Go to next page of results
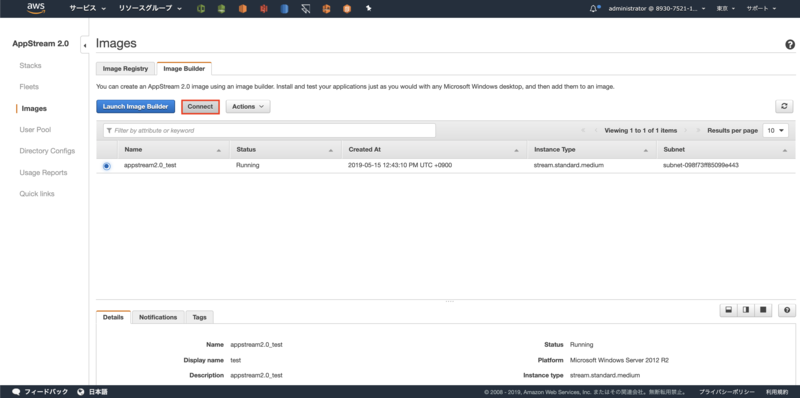800x398 pixels. click(x=686, y=131)
